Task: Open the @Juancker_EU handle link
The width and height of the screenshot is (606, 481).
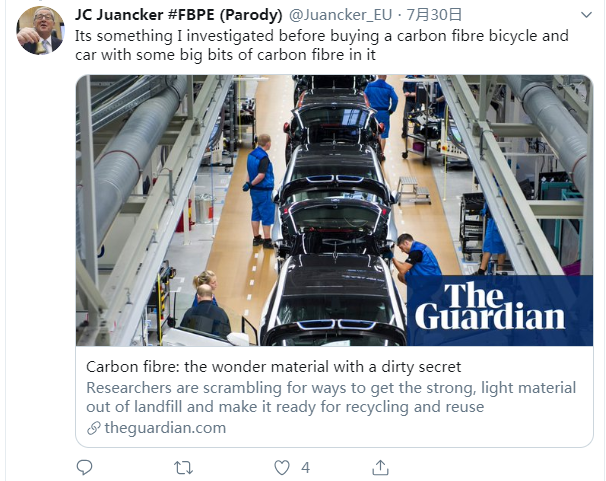Action: point(340,15)
